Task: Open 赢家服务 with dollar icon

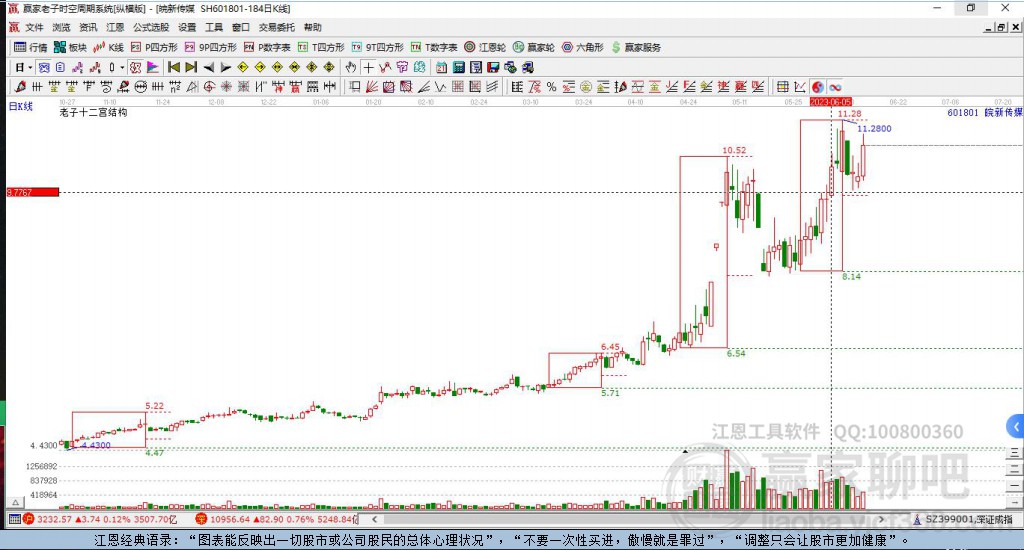Action: pyautogui.click(x=636, y=47)
